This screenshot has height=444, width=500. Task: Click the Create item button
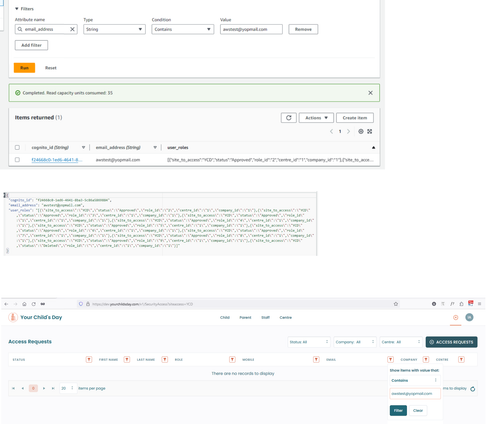[355, 118]
